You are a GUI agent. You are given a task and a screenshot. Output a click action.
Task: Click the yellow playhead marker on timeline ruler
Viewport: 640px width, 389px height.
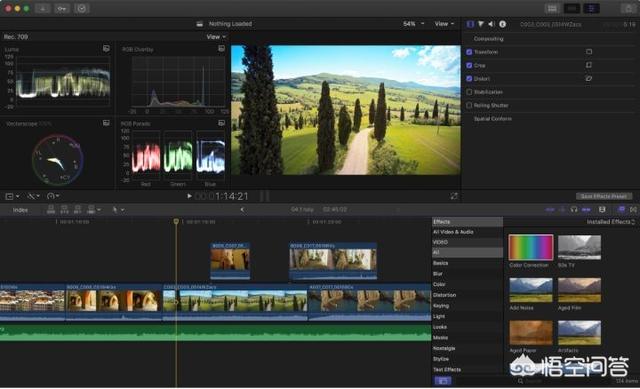[x=176, y=221]
